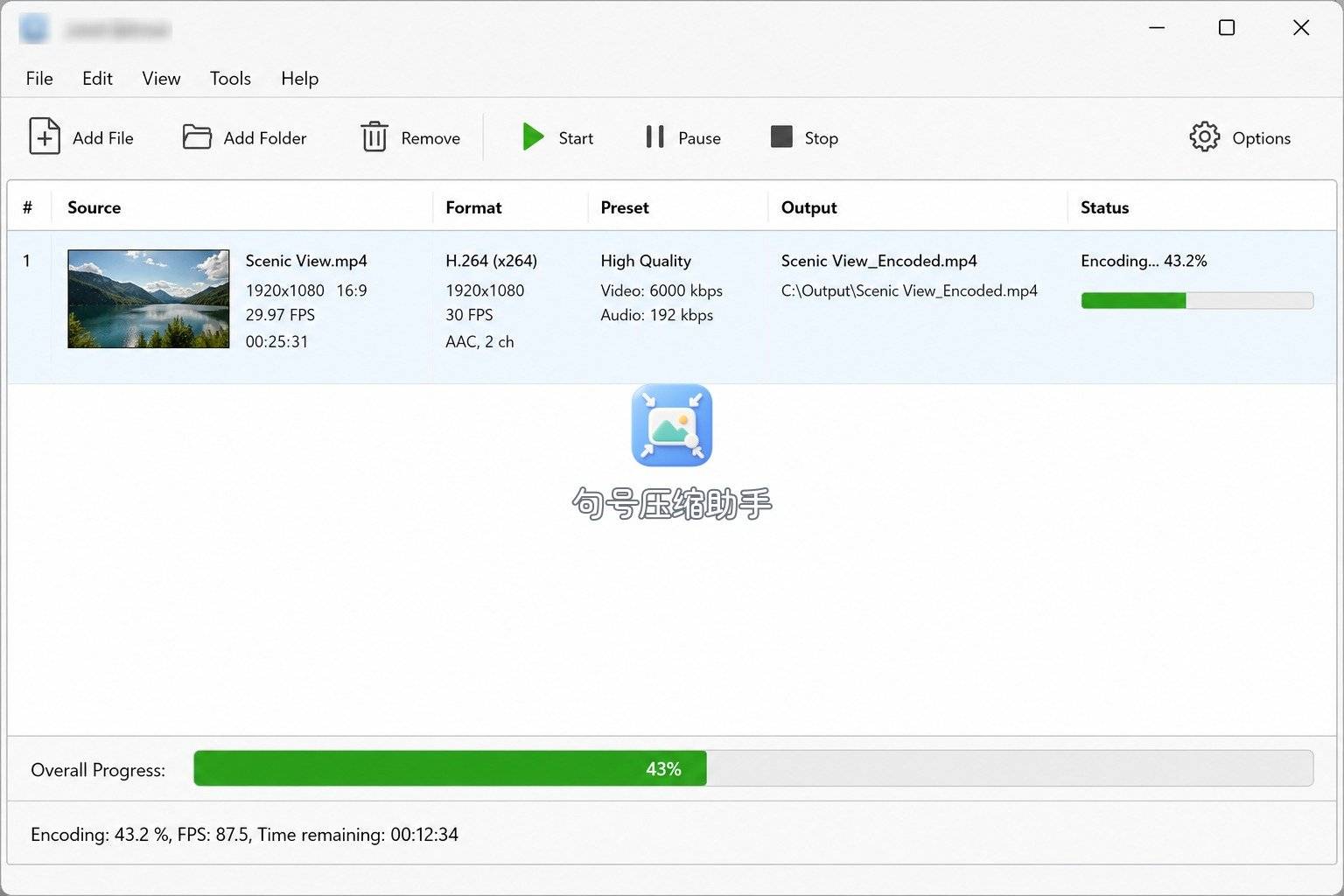Click the Remove trash can icon
This screenshot has width=1344, height=896.
[x=374, y=137]
